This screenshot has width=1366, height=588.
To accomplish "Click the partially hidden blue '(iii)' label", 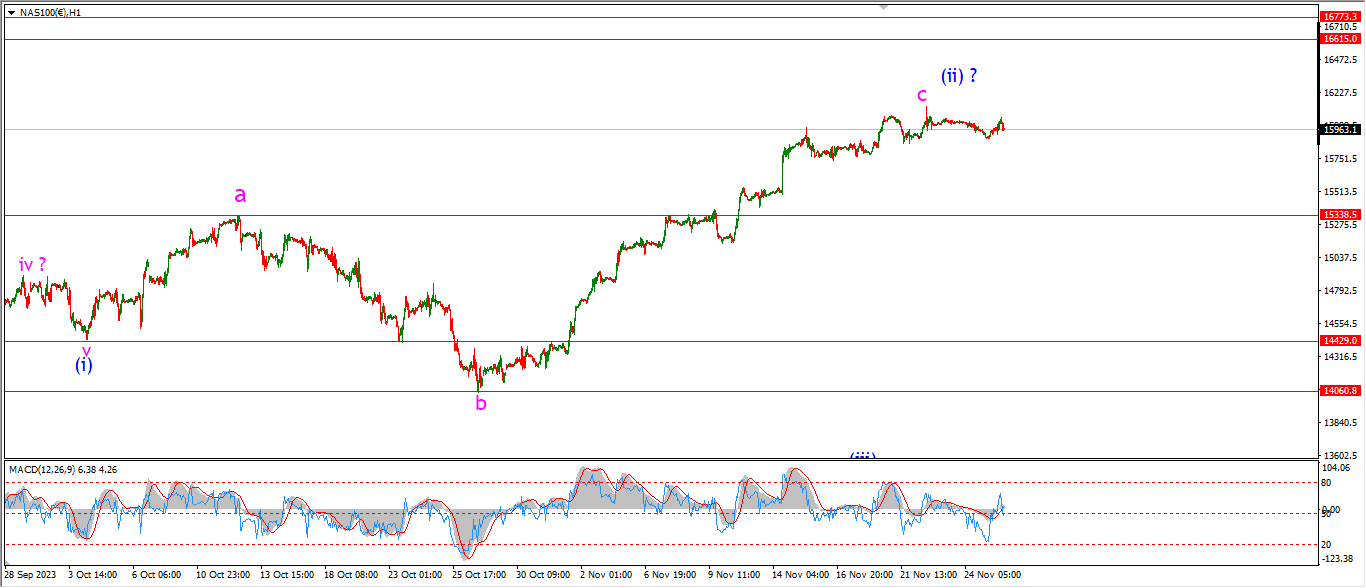I will tap(862, 456).
